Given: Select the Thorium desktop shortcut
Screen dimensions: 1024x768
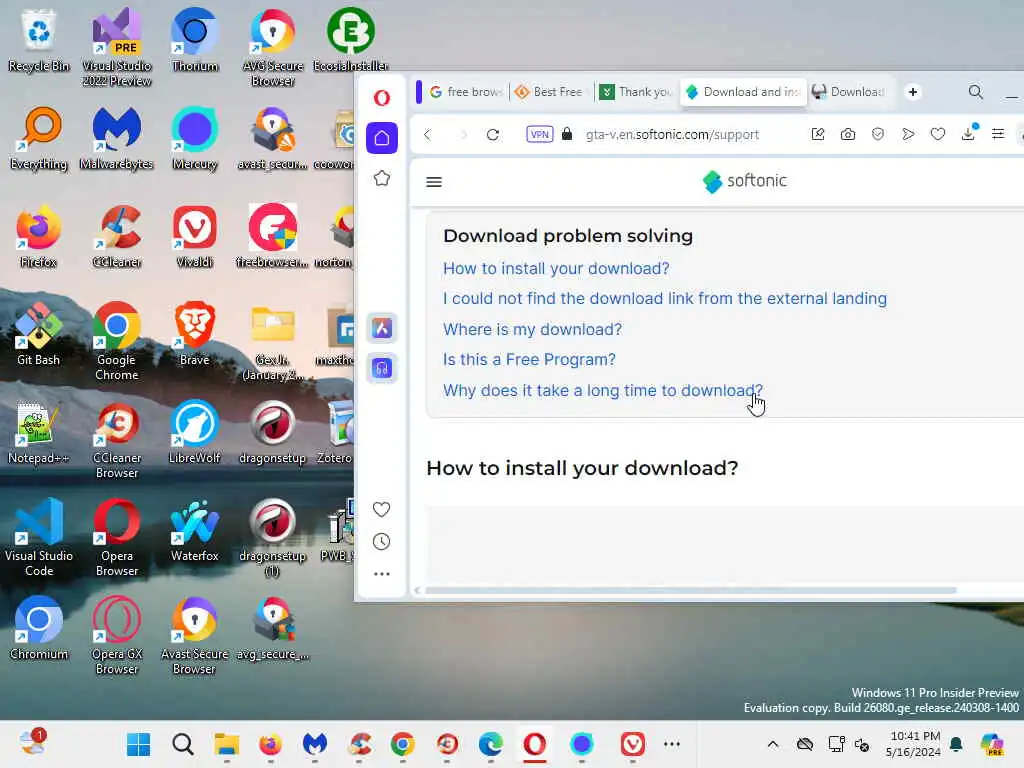Looking at the screenshot, I should pos(195,40).
